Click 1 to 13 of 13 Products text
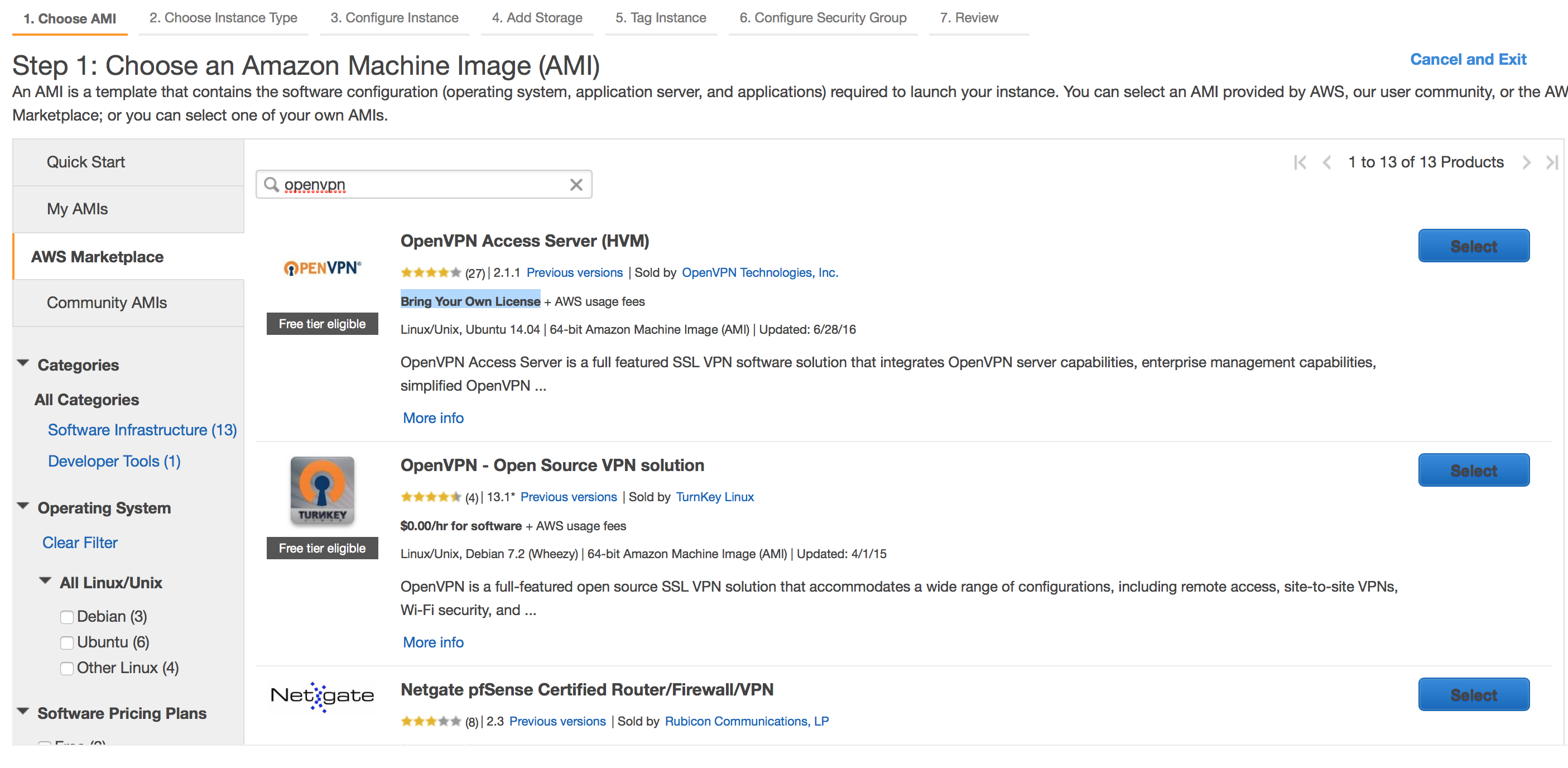The height and width of the screenshot is (768, 1568). (x=1426, y=162)
